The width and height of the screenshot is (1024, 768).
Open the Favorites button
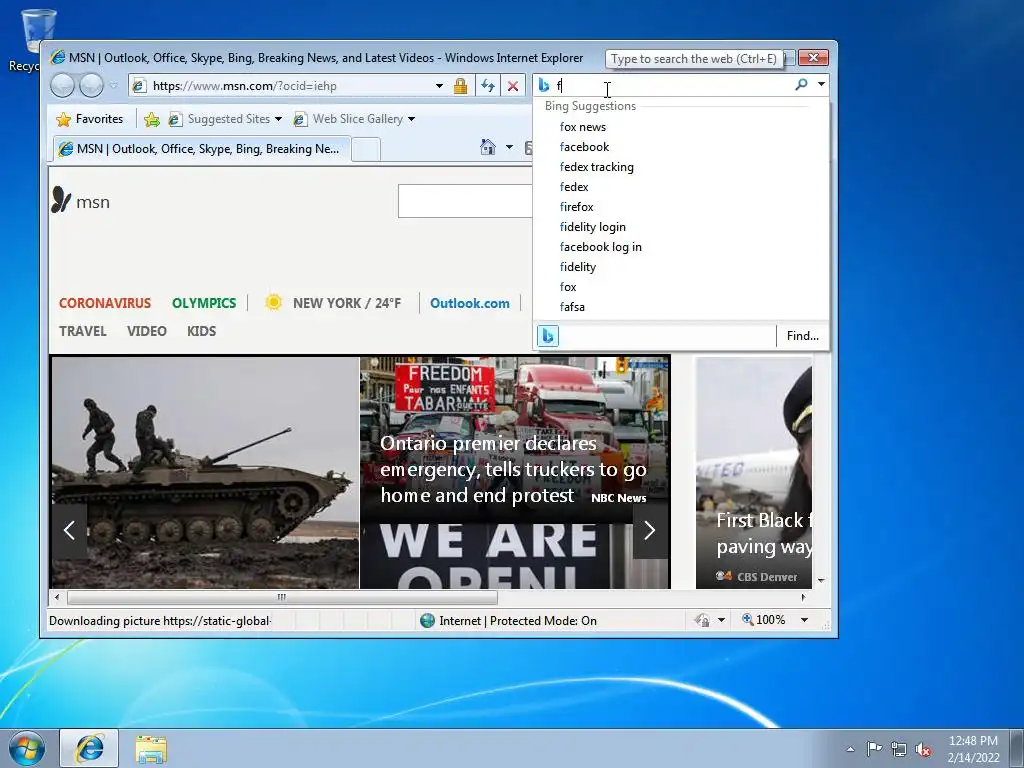(90, 119)
